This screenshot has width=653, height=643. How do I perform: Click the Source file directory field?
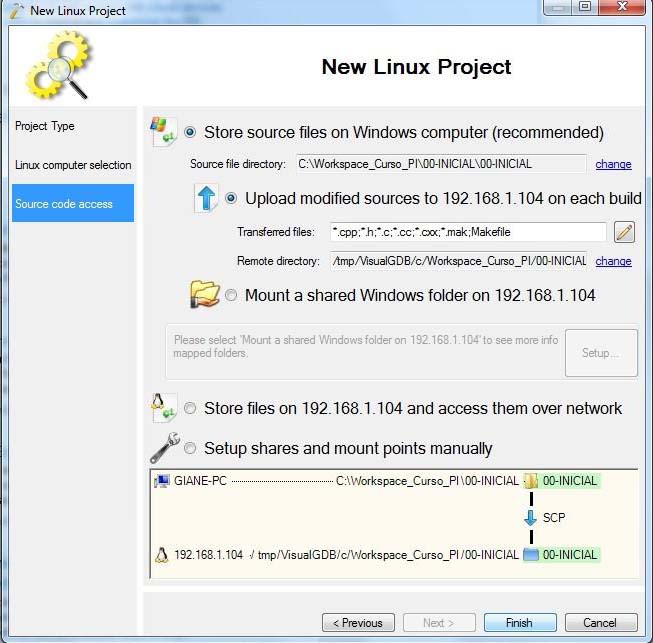point(441,164)
